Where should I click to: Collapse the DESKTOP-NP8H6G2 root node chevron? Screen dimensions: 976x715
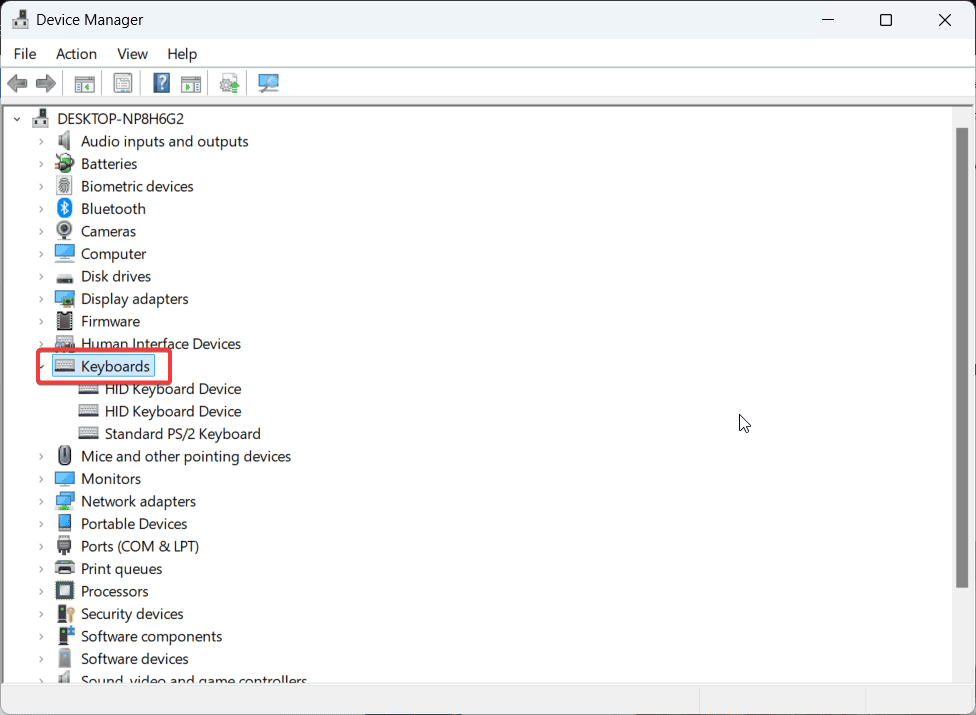pyautogui.click(x=17, y=119)
